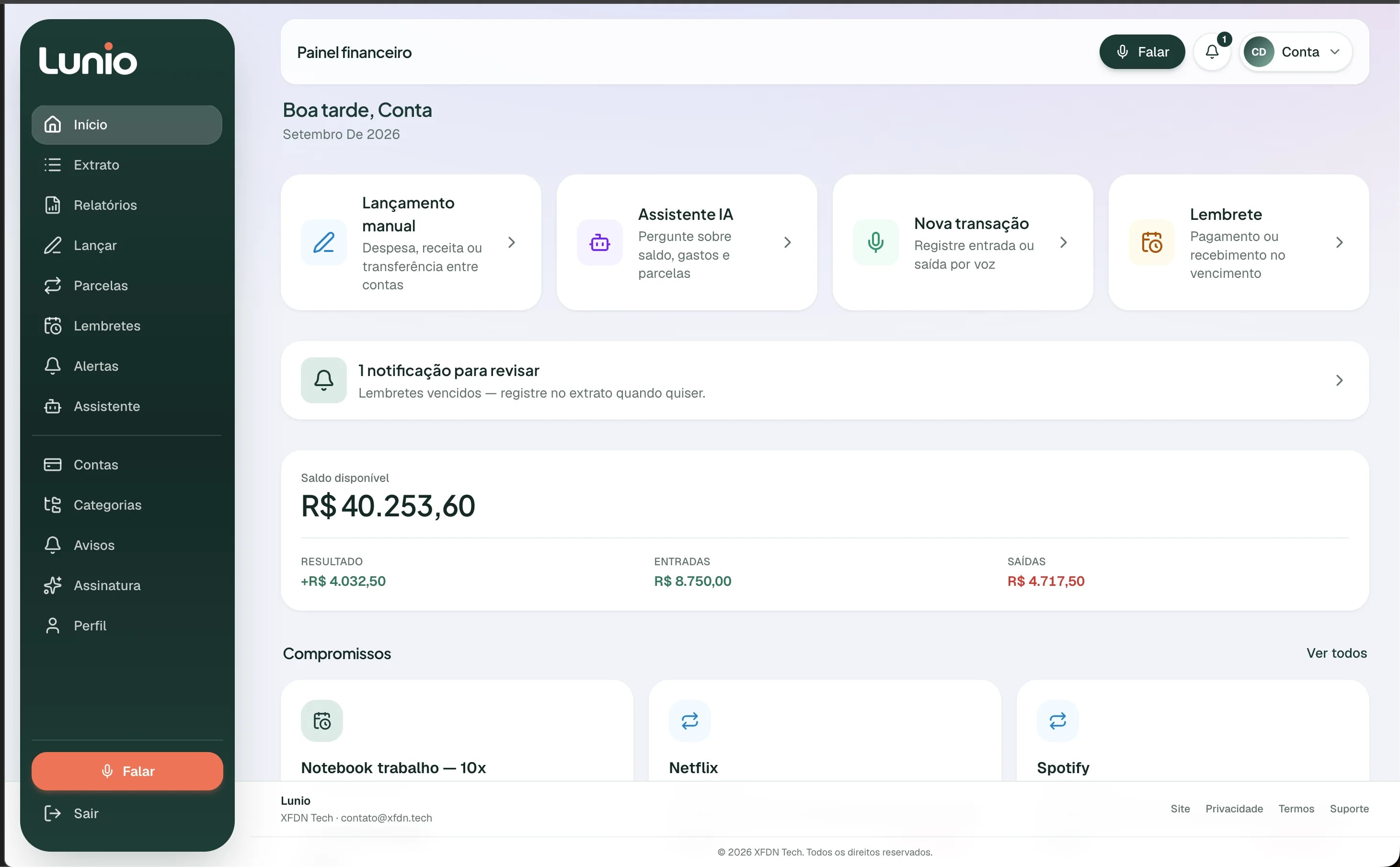Open the Spotify commitment card
Viewport: 1400px width, 867px height.
(1193, 730)
